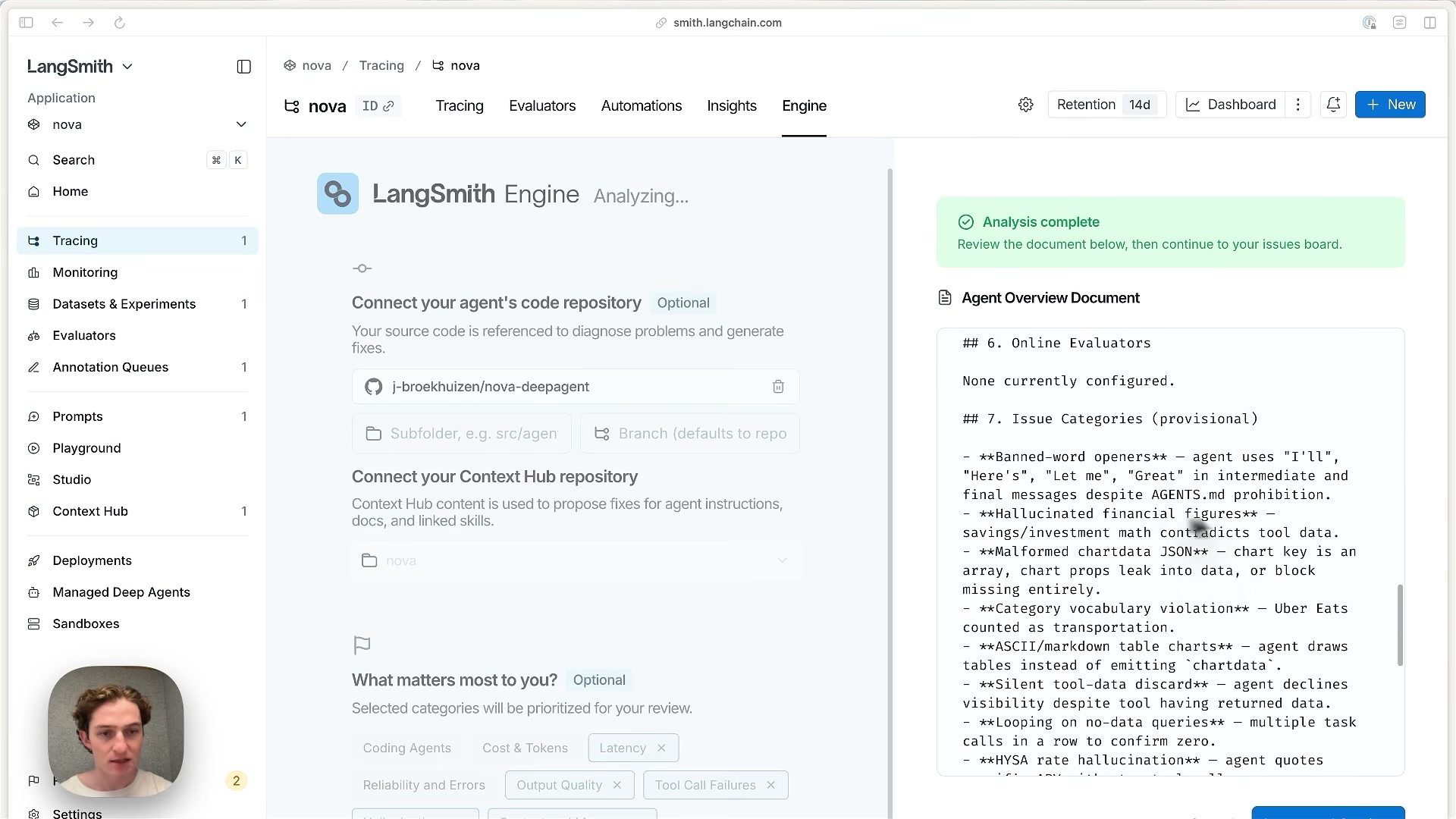Viewport: 1456px width, 819px height.
Task: Remove the Latency category chip
Action: coord(661,748)
